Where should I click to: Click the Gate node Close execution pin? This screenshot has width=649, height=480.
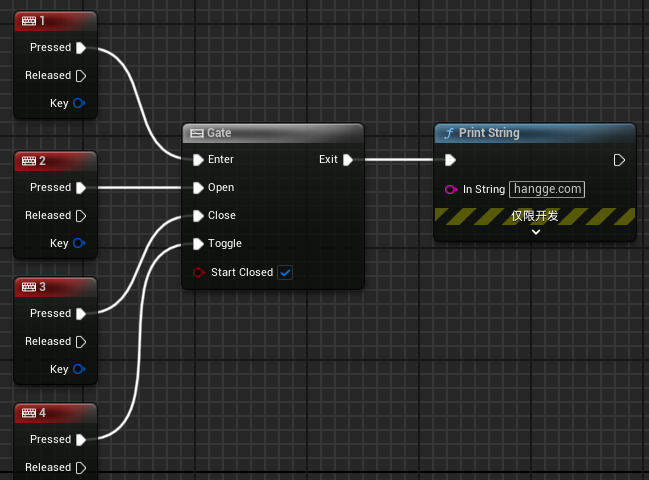198,216
